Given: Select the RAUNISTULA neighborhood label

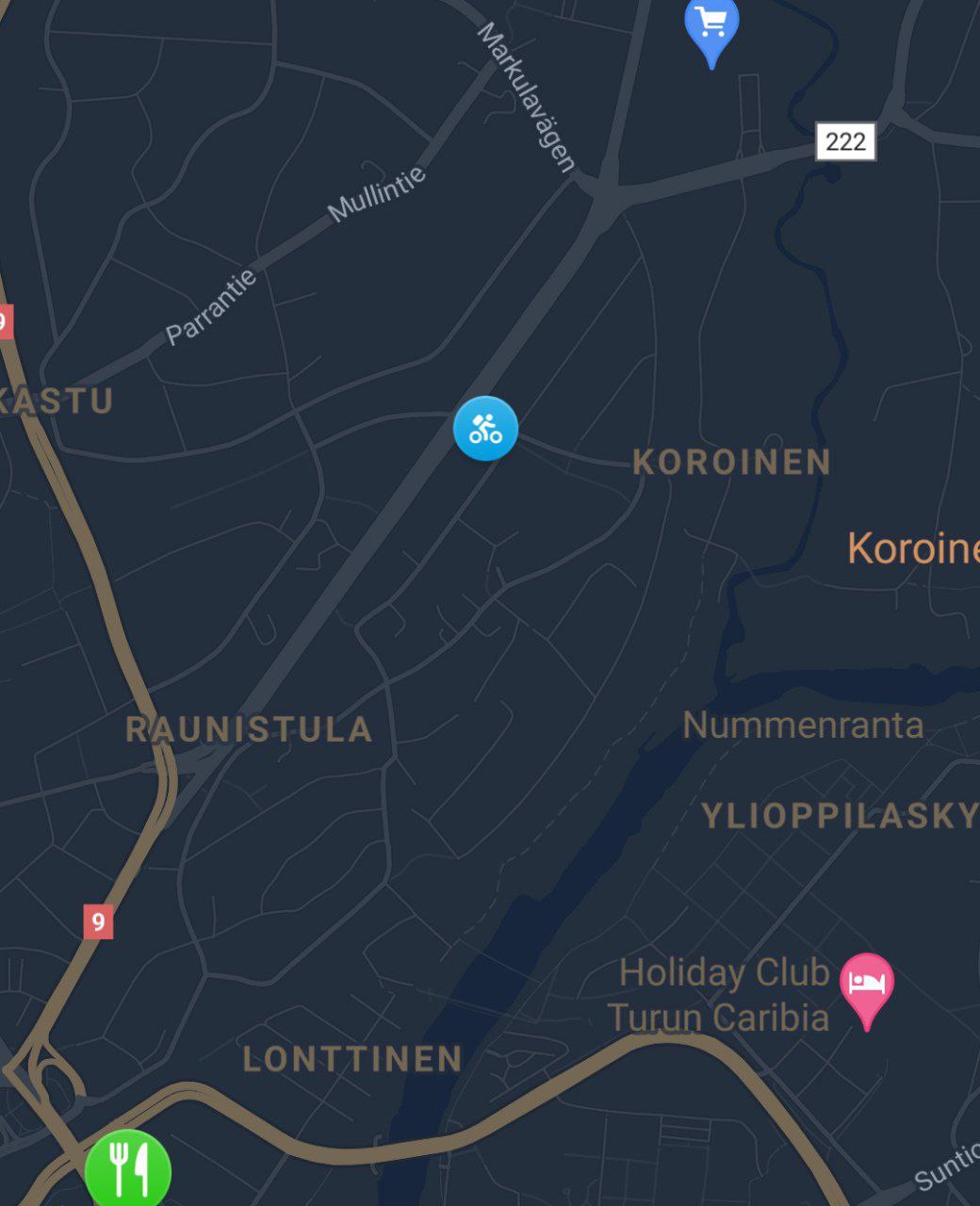Looking at the screenshot, I should pos(250,729).
